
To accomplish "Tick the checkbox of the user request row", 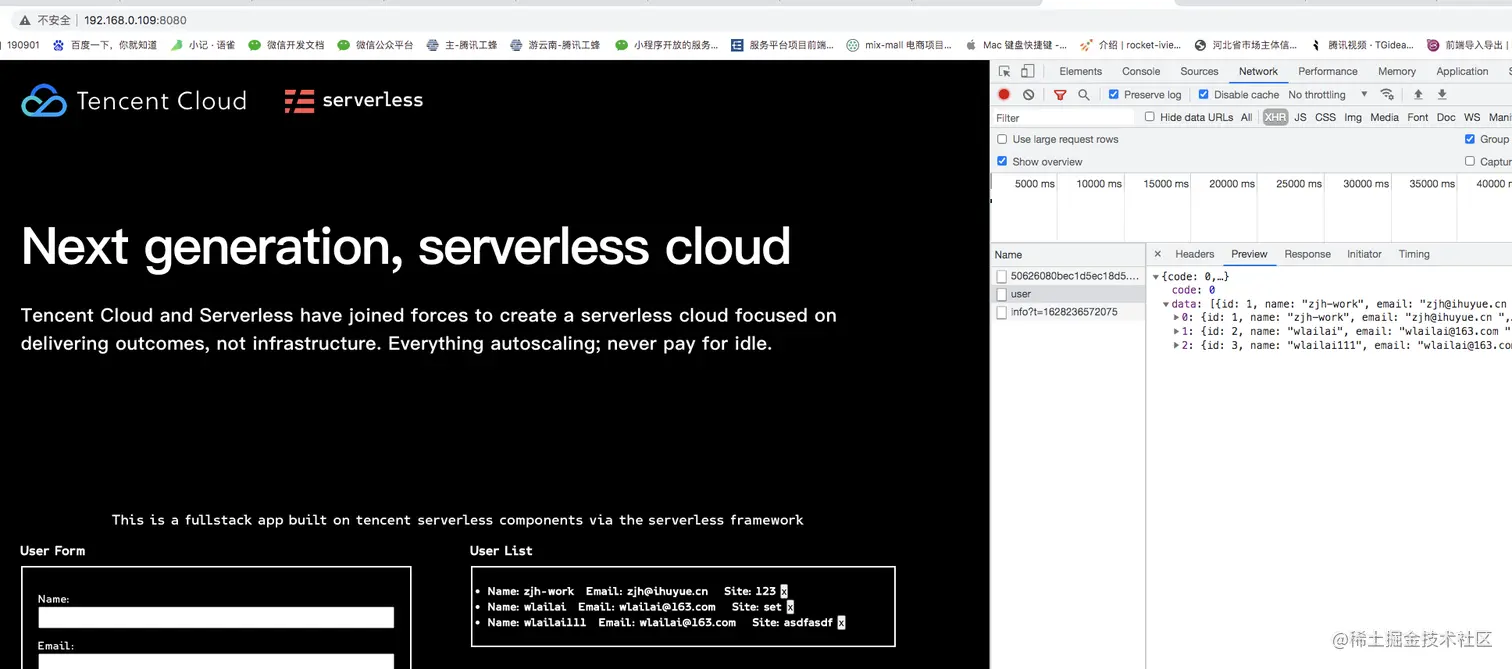I will coord(1002,294).
